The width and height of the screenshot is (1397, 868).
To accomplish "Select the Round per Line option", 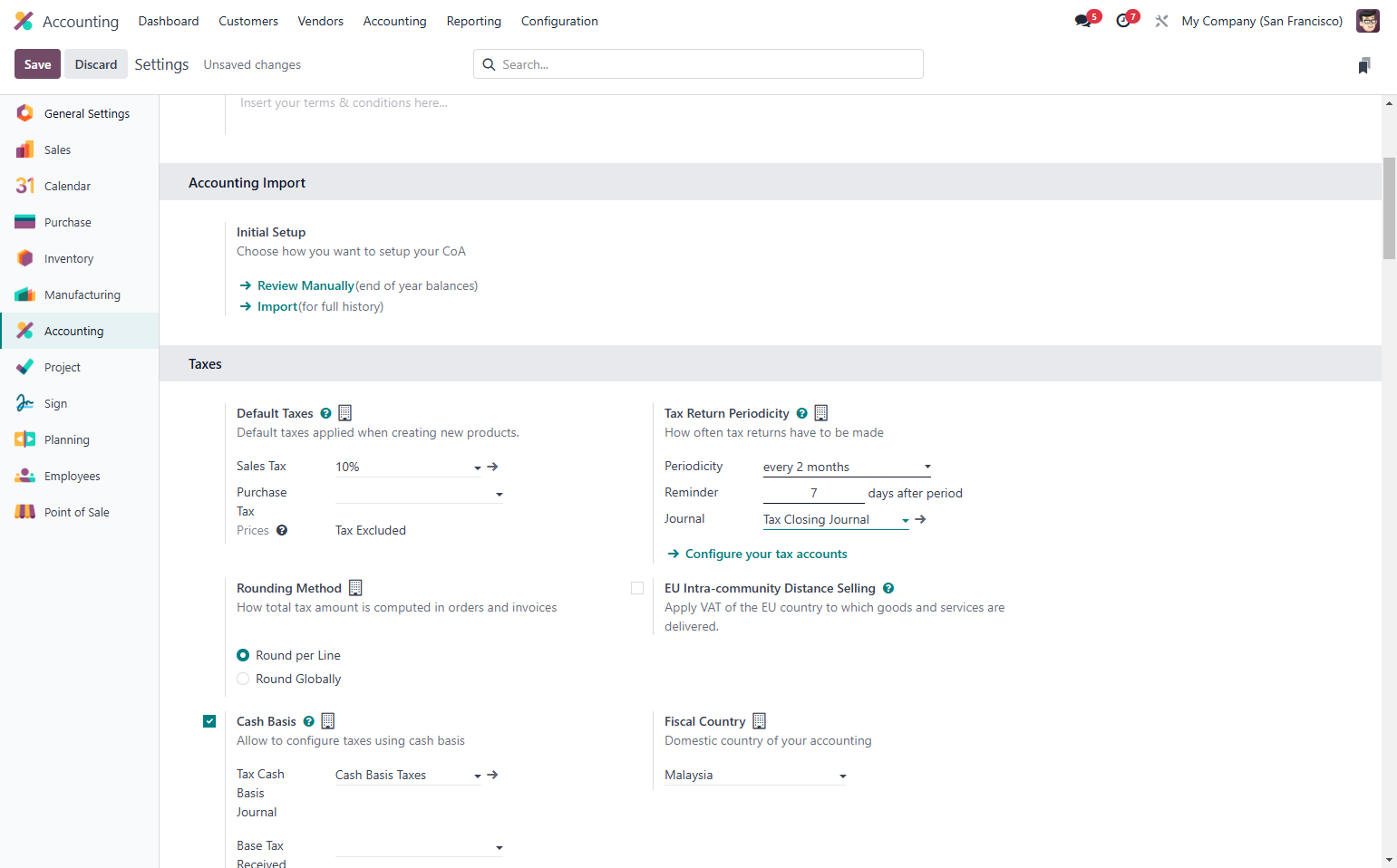I will click(243, 655).
